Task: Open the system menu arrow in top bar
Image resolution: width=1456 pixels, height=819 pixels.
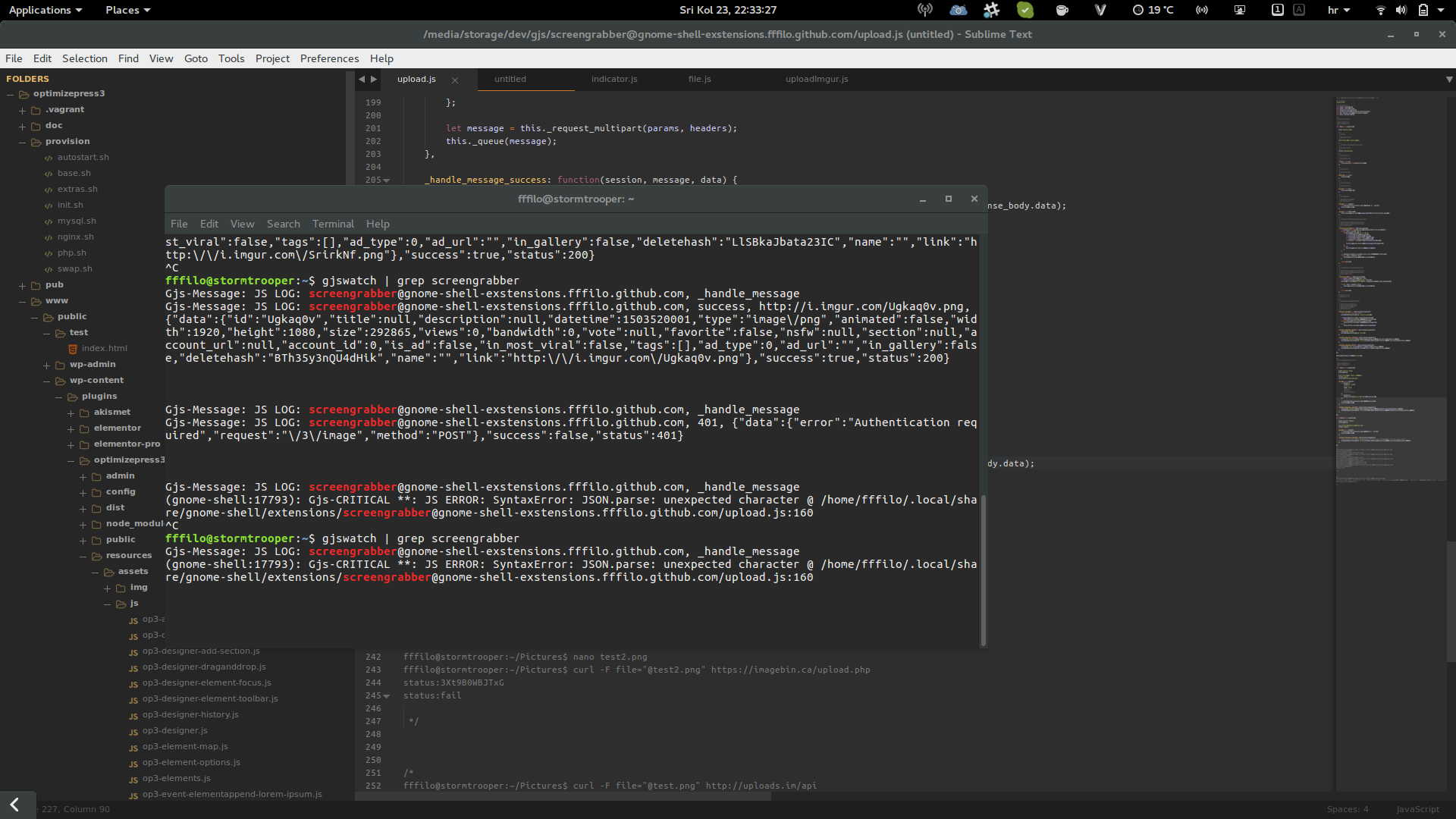Action: point(1441,10)
